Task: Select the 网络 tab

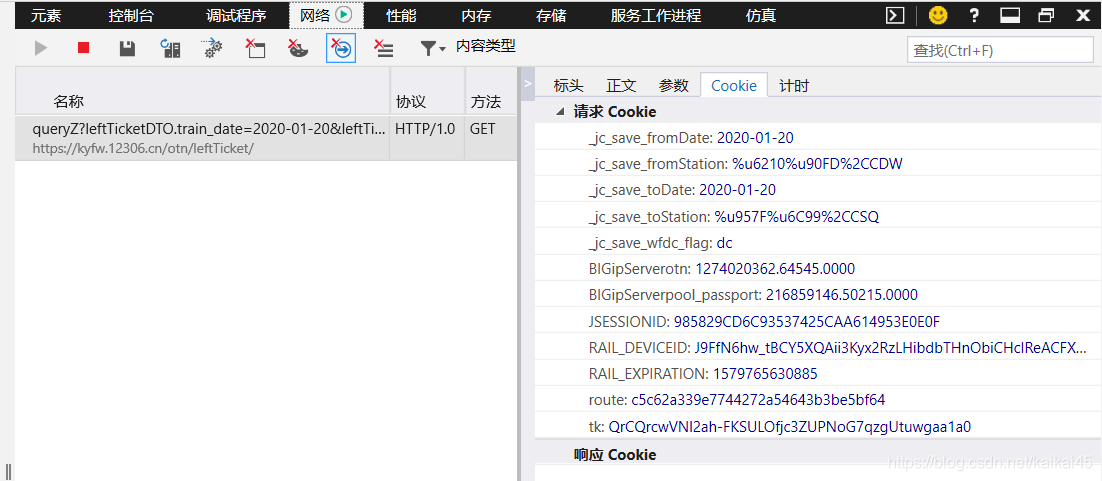Action: pos(326,15)
